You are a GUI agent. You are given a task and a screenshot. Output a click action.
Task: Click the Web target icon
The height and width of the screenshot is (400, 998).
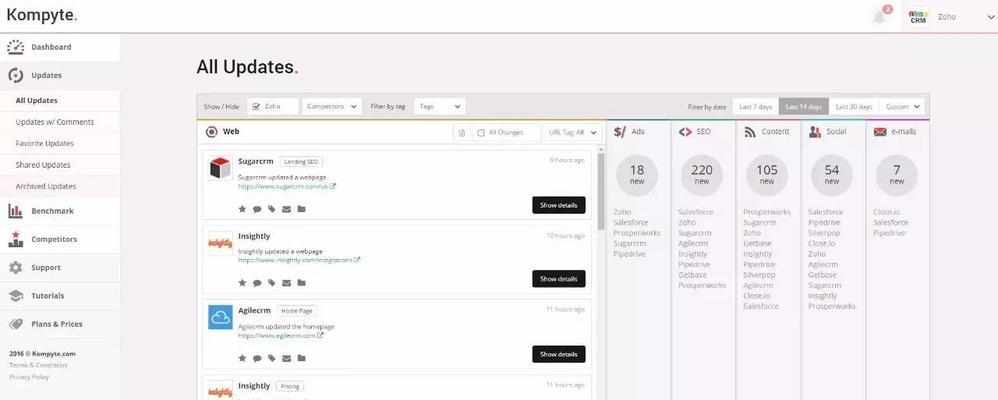pyautogui.click(x=212, y=132)
